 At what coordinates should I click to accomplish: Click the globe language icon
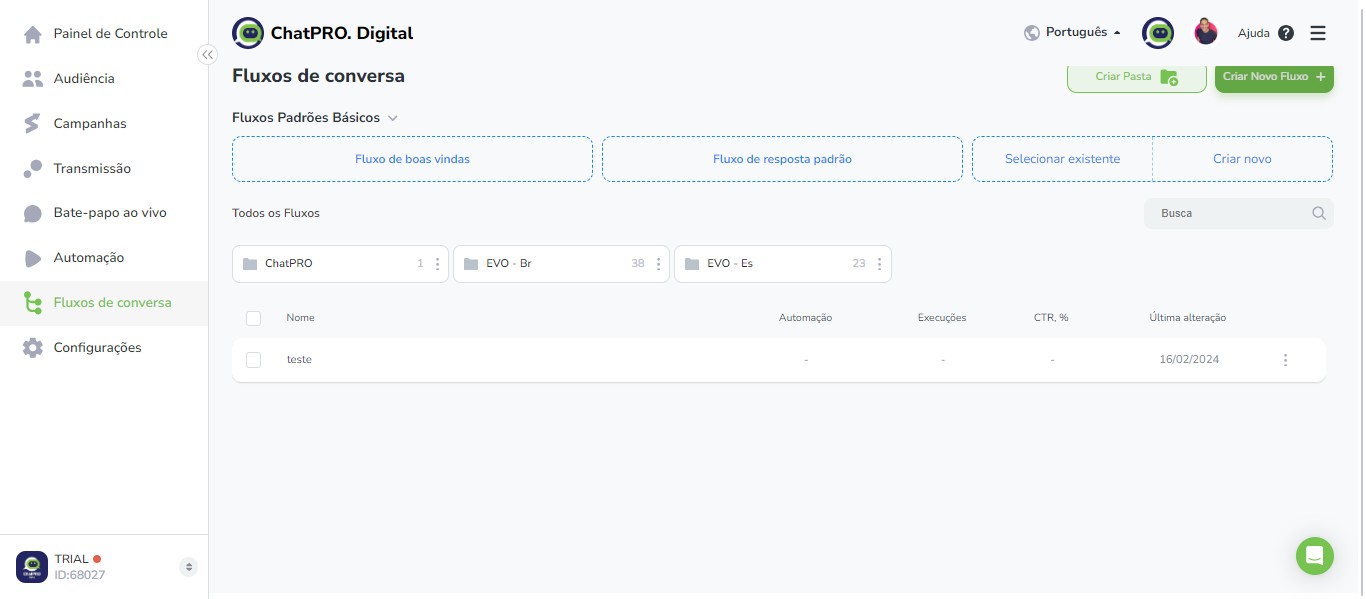coord(1032,33)
